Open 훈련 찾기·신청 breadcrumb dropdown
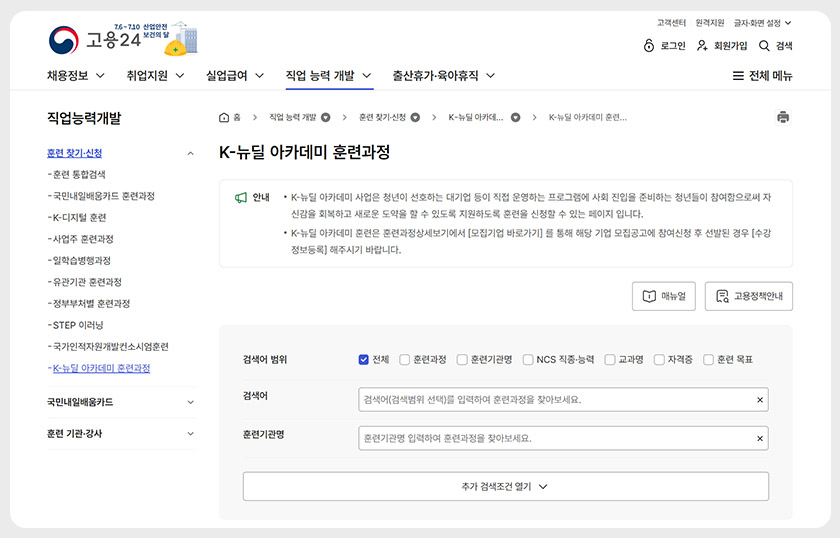Viewport: 840px width, 538px height. click(415, 117)
